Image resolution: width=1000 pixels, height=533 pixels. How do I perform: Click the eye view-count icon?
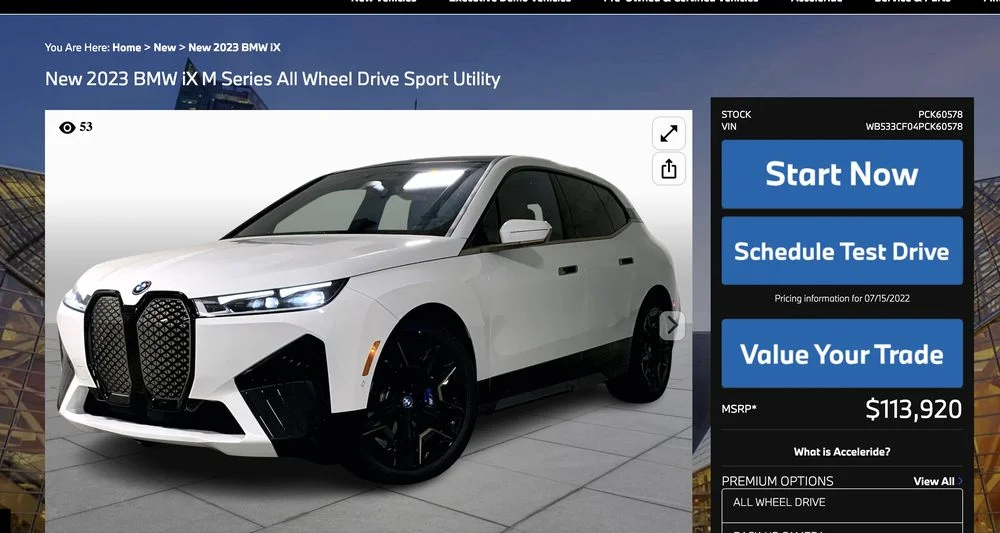tap(67, 128)
